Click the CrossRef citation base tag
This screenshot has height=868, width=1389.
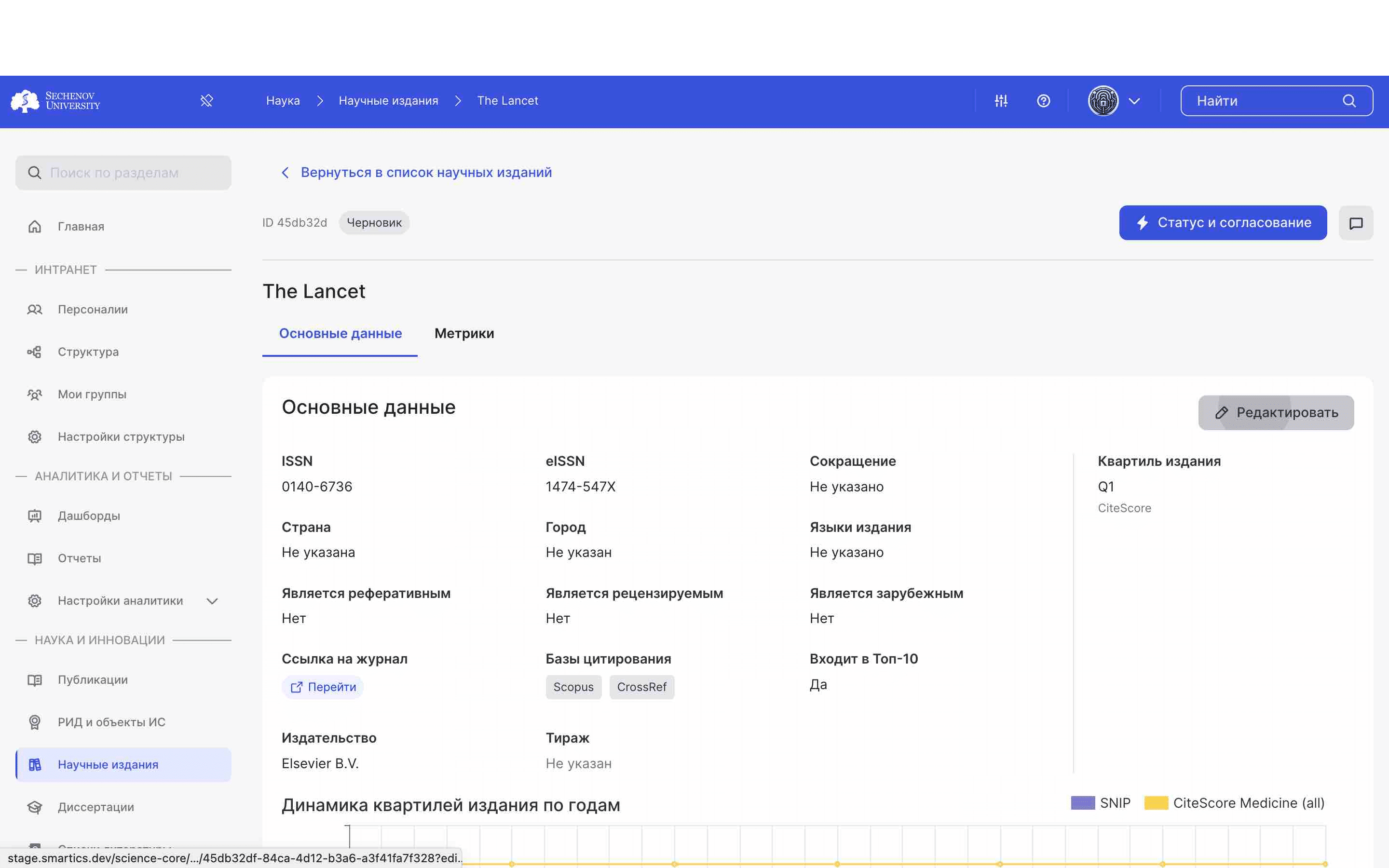coord(642,687)
